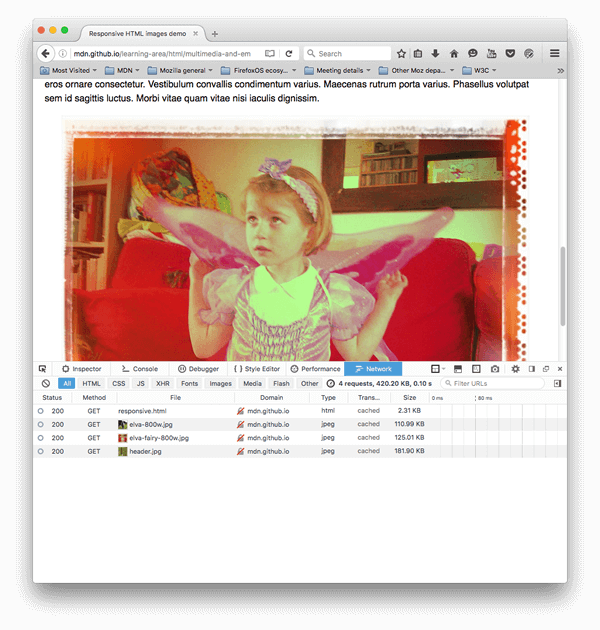Toggle the Images request filter

coord(220,383)
